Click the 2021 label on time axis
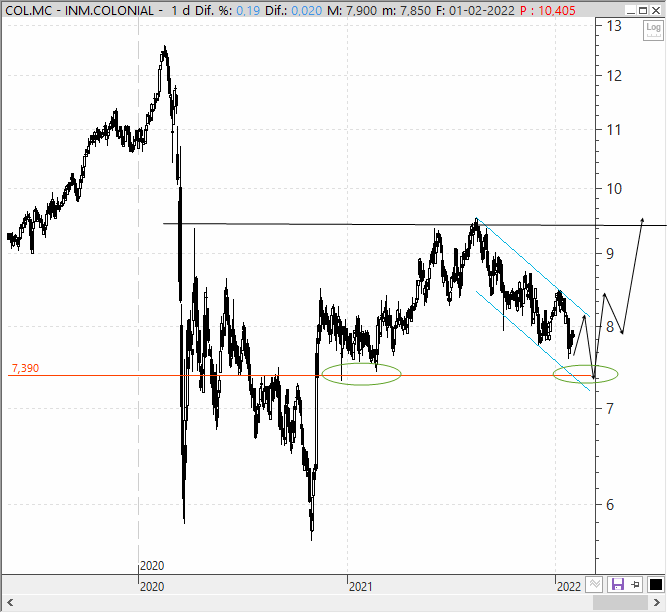The width and height of the screenshot is (667, 613). [360, 587]
